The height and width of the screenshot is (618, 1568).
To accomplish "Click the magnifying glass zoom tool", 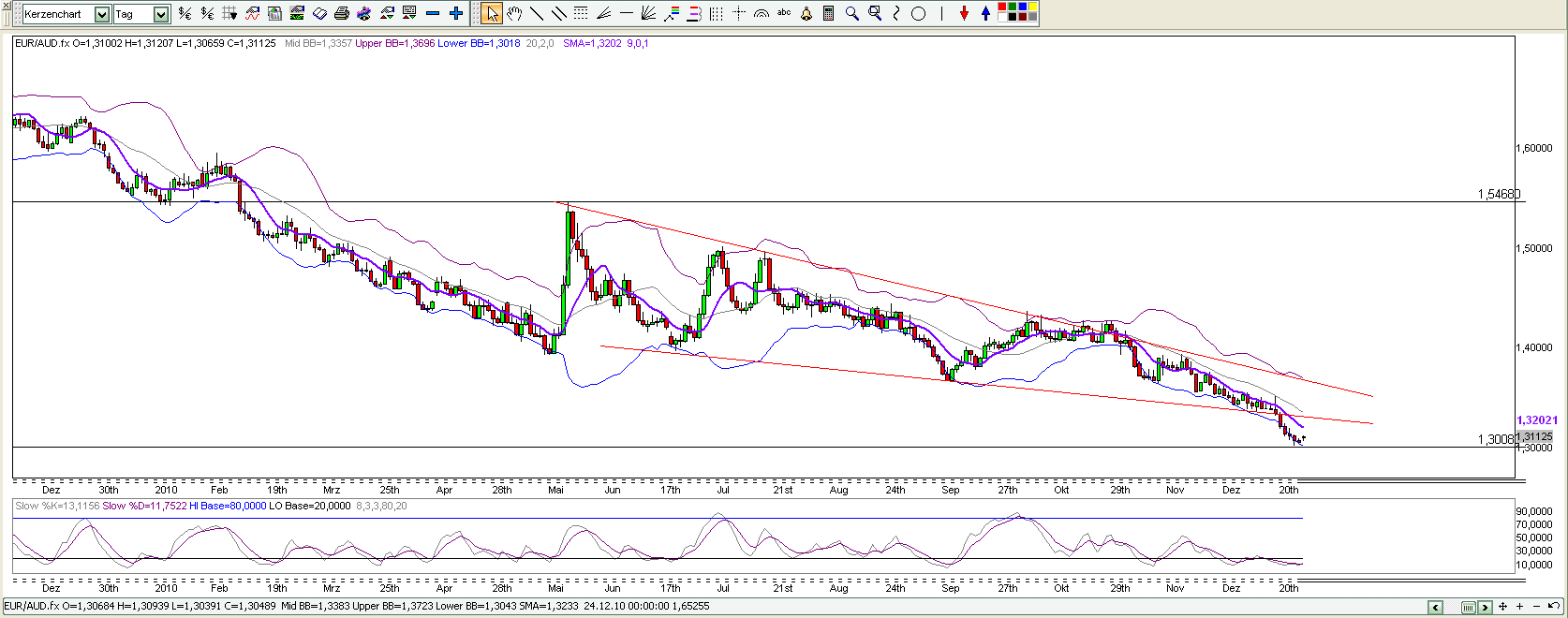I will pyautogui.click(x=851, y=13).
